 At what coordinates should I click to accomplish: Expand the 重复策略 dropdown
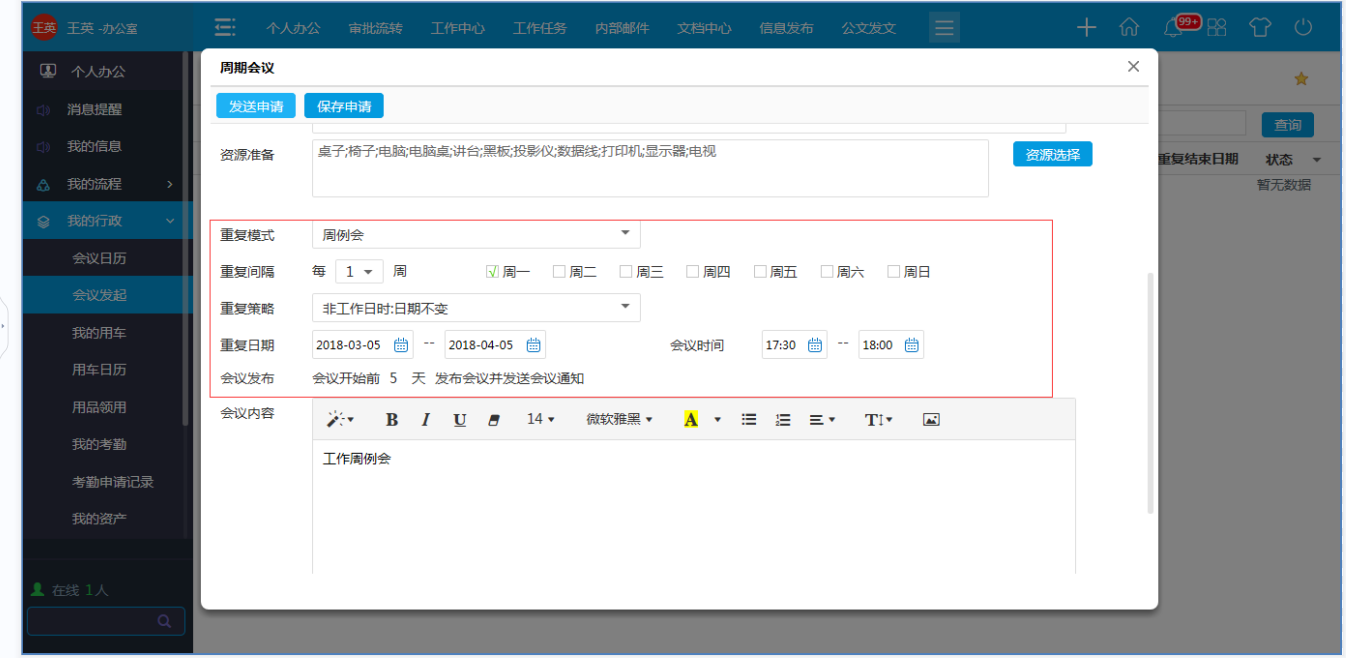tap(476, 308)
